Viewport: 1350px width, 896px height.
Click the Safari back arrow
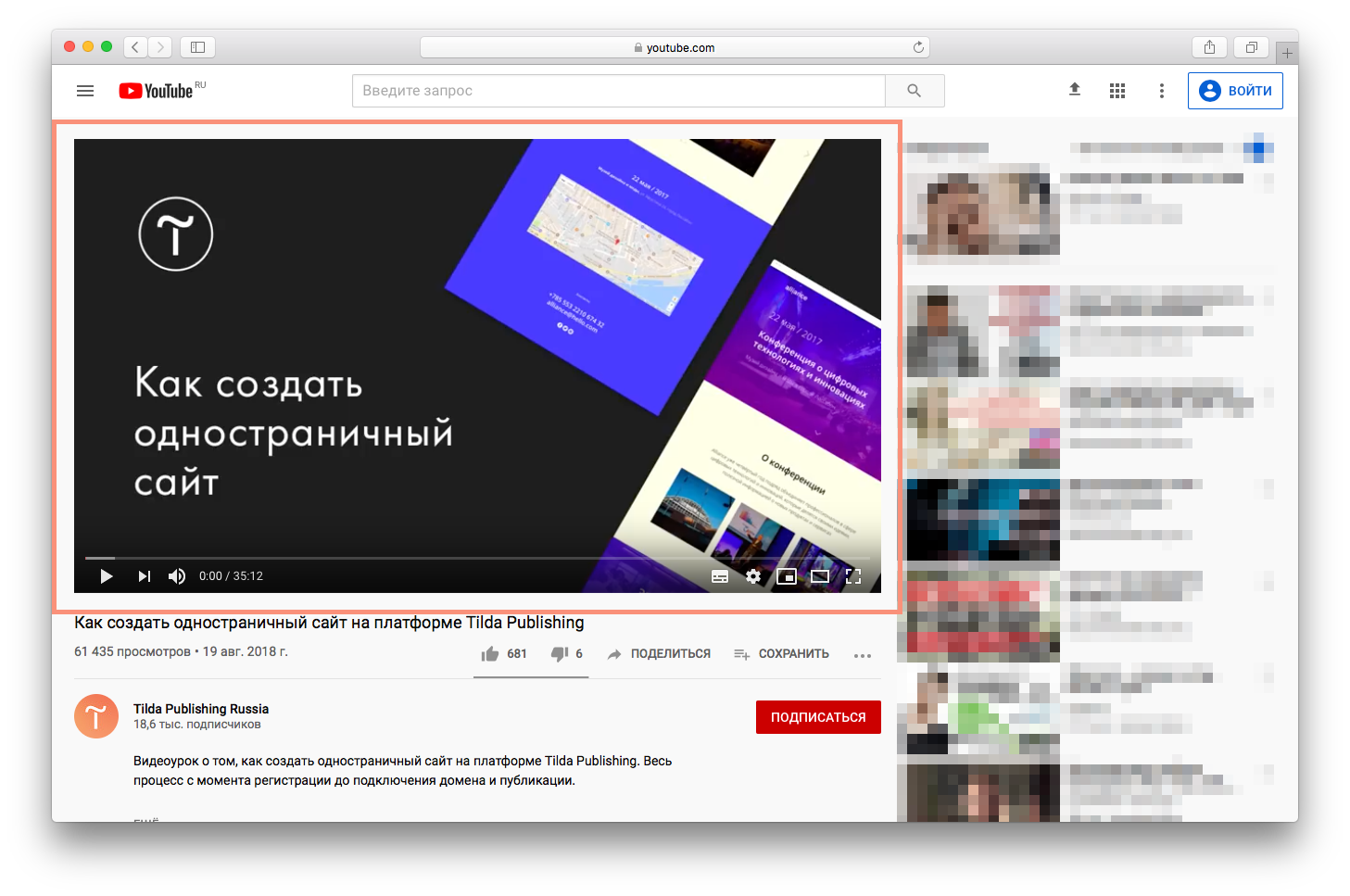click(x=135, y=46)
